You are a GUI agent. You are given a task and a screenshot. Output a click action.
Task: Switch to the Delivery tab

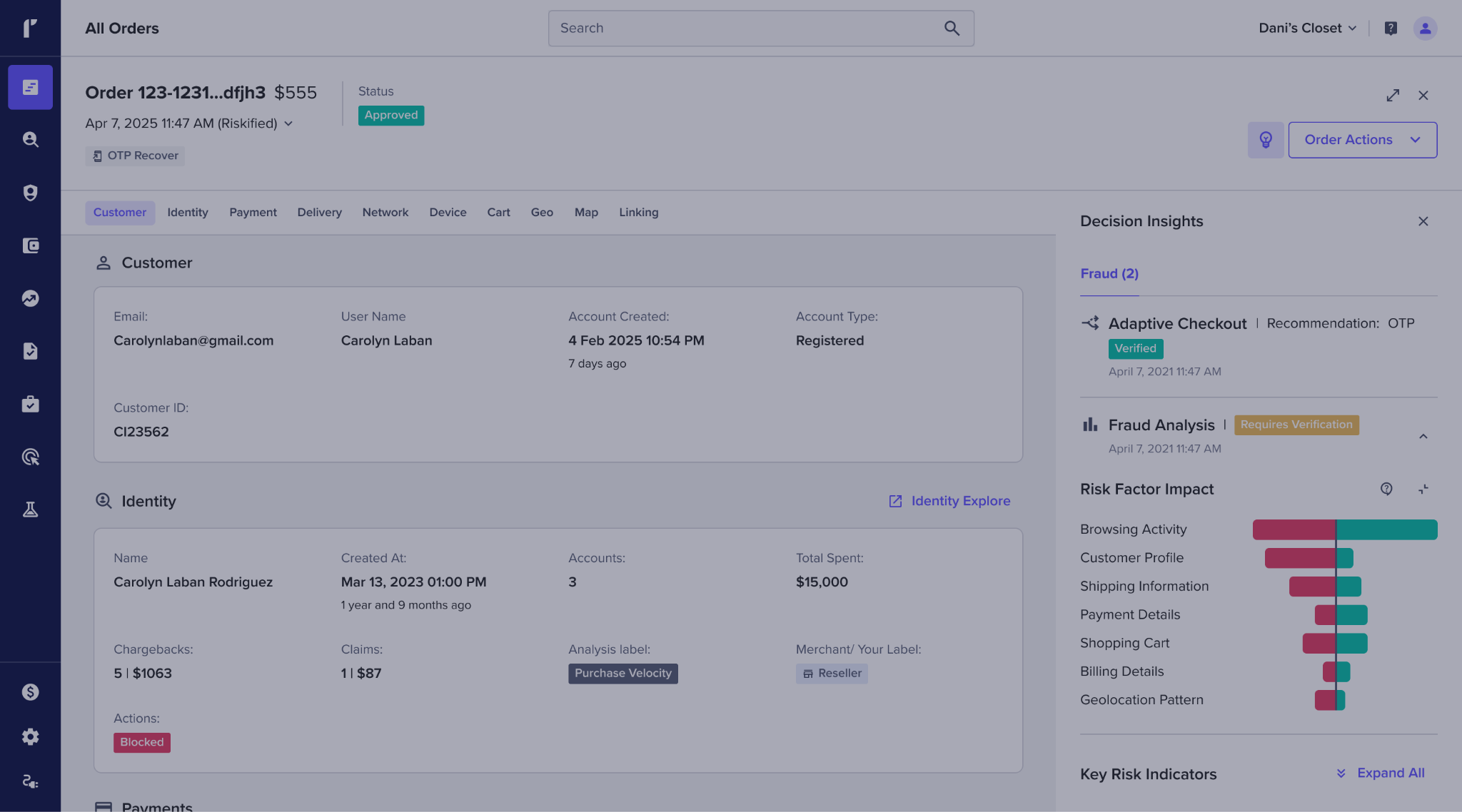pos(319,213)
